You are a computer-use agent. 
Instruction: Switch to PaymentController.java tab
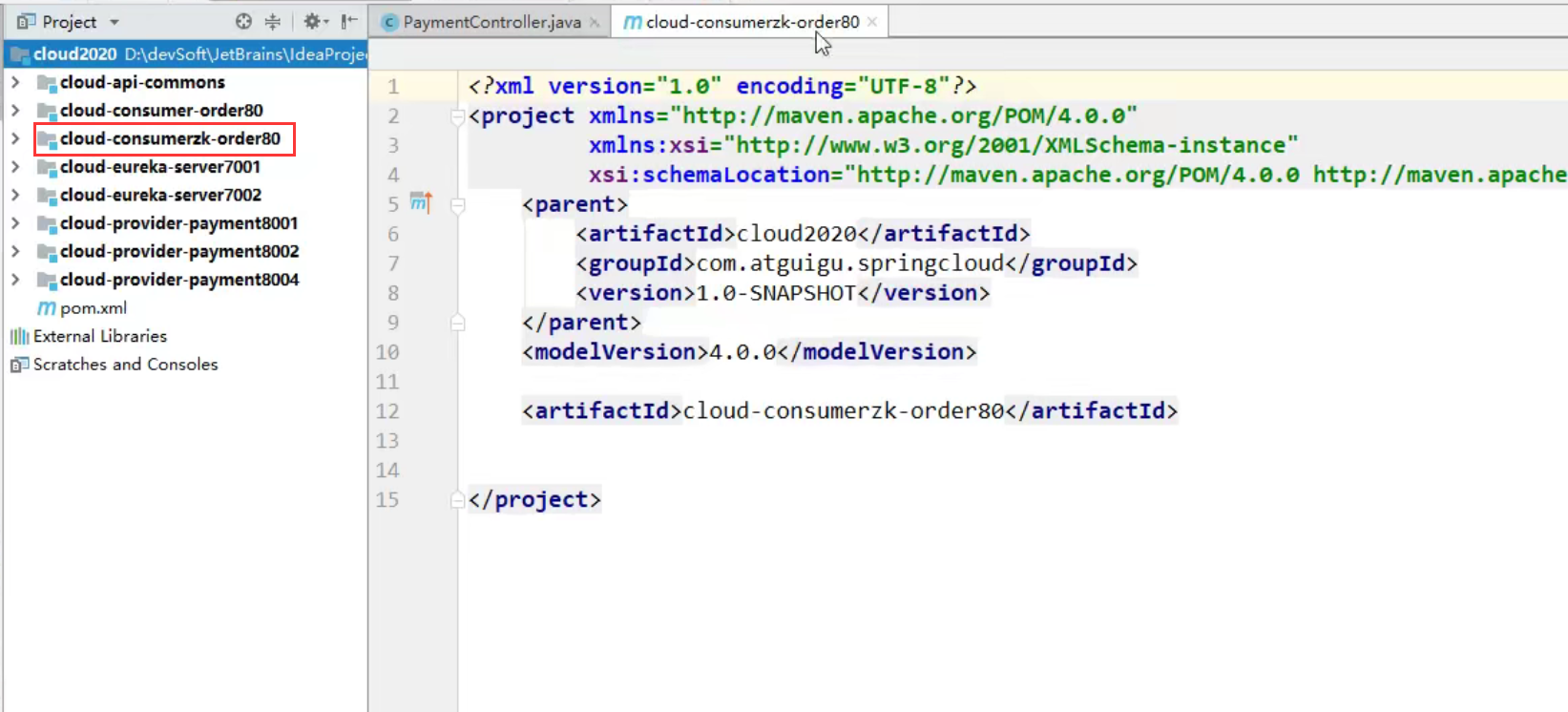[491, 22]
